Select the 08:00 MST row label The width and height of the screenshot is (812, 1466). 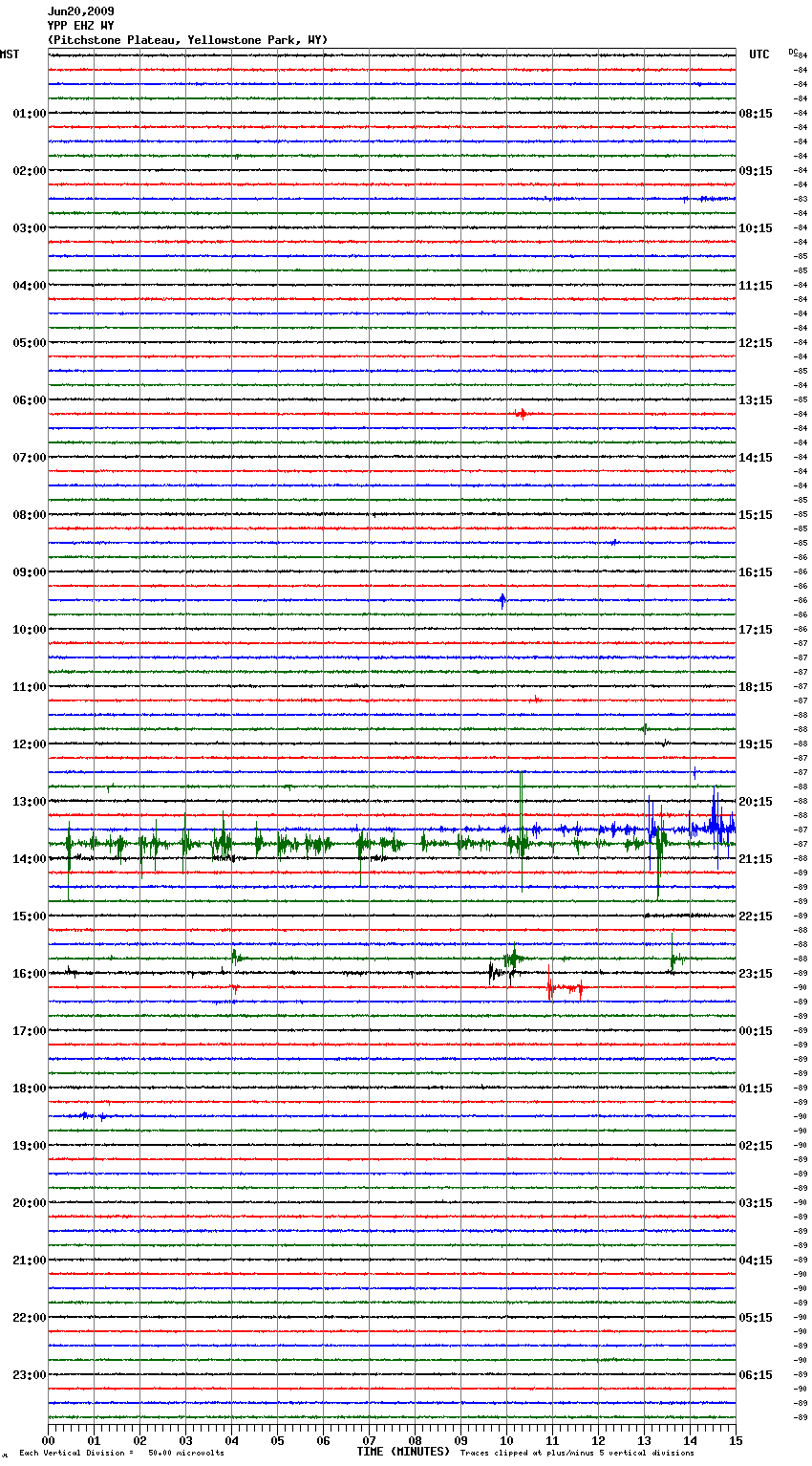30,515
